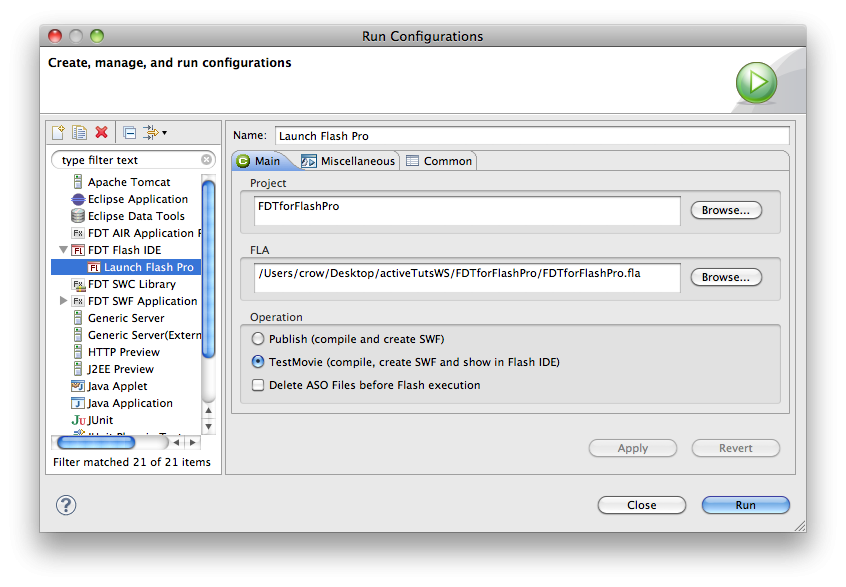
Task: Collapse all items in the configuration tree
Action: [129, 131]
